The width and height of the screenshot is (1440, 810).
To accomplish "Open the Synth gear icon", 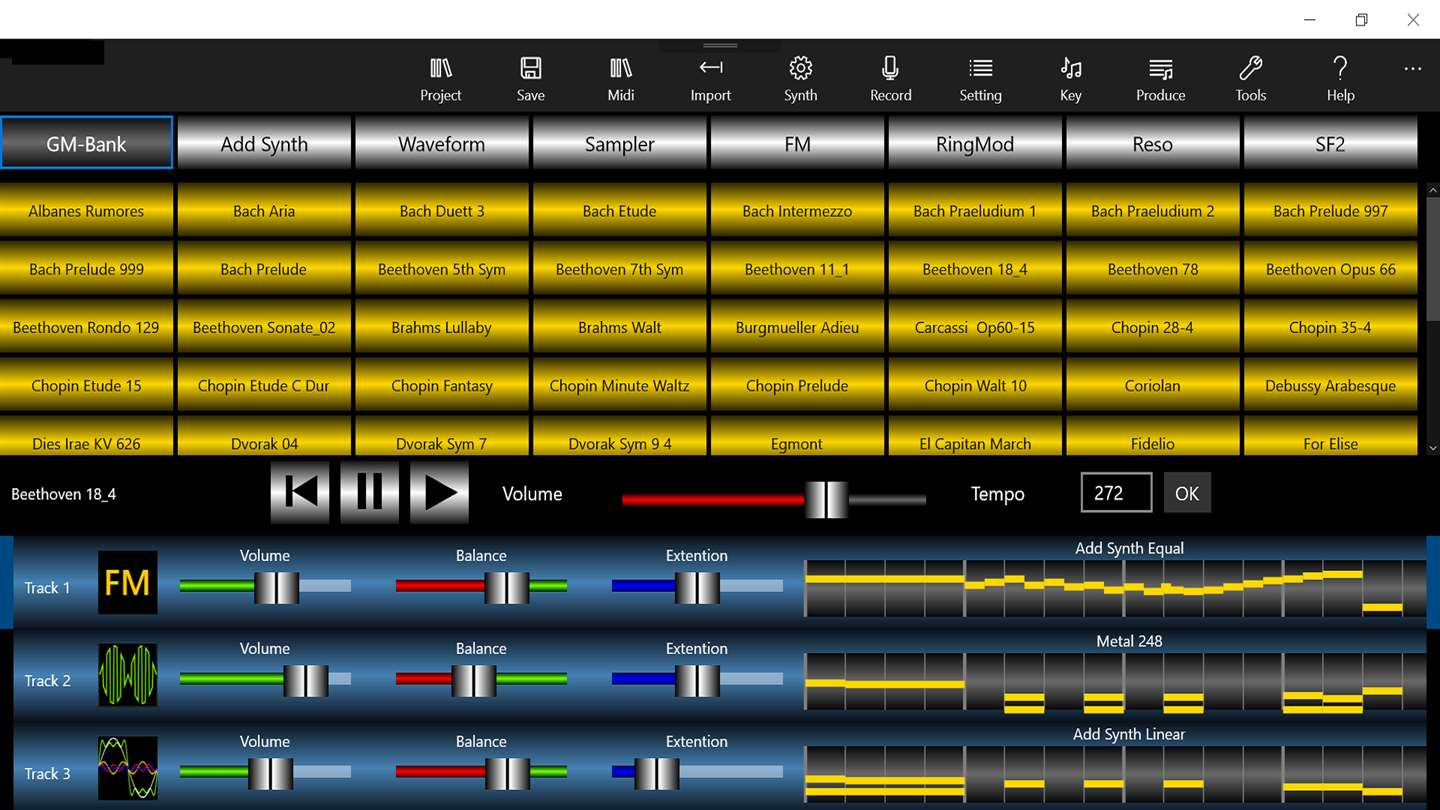I will (801, 68).
